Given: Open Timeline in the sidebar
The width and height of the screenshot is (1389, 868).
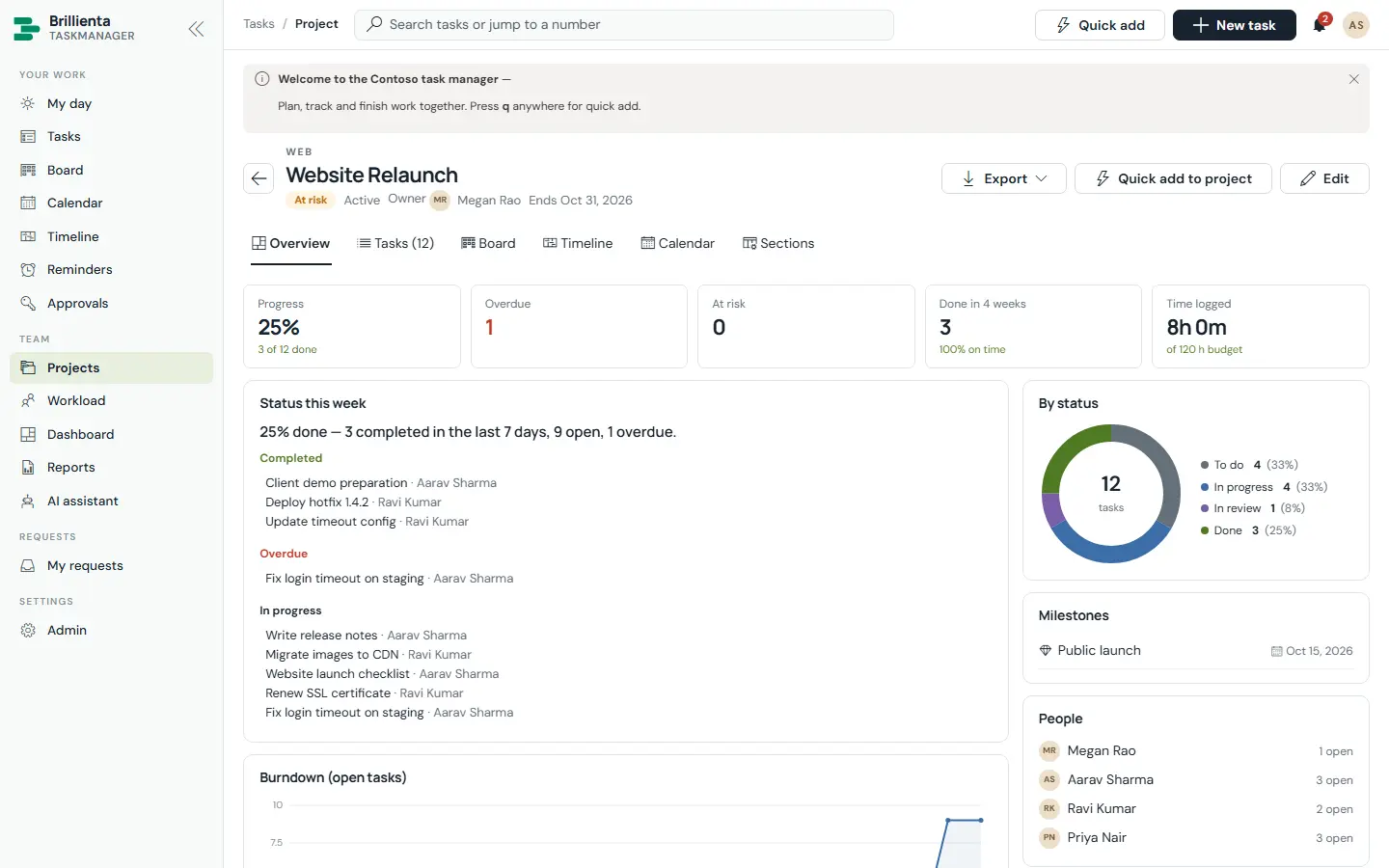Looking at the screenshot, I should tap(111, 236).
